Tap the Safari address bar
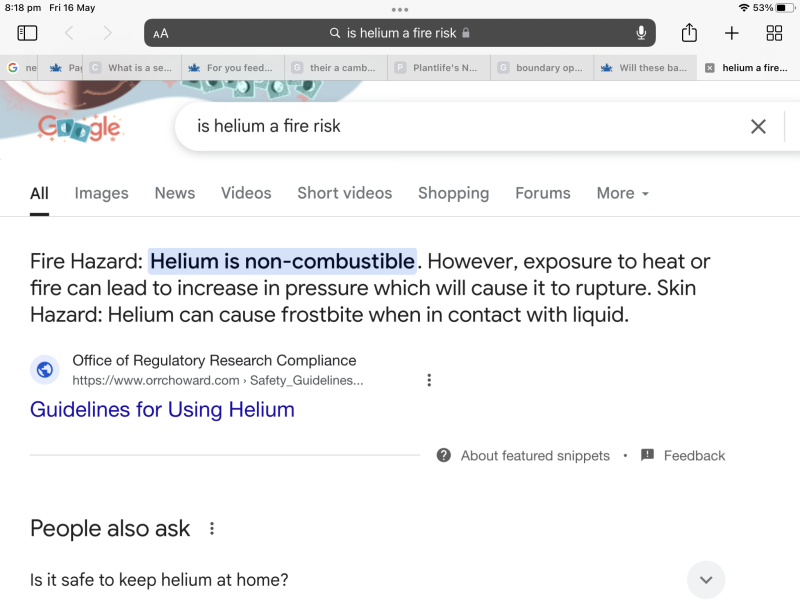The width and height of the screenshot is (800, 600). tap(400, 33)
